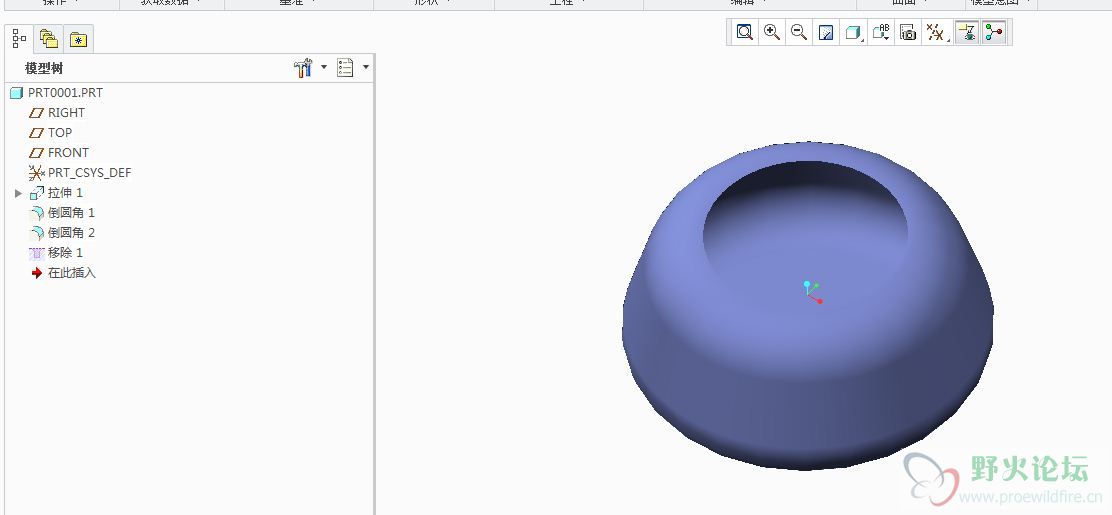Open the display style cube menu
The width and height of the screenshot is (1112, 515).
click(853, 32)
